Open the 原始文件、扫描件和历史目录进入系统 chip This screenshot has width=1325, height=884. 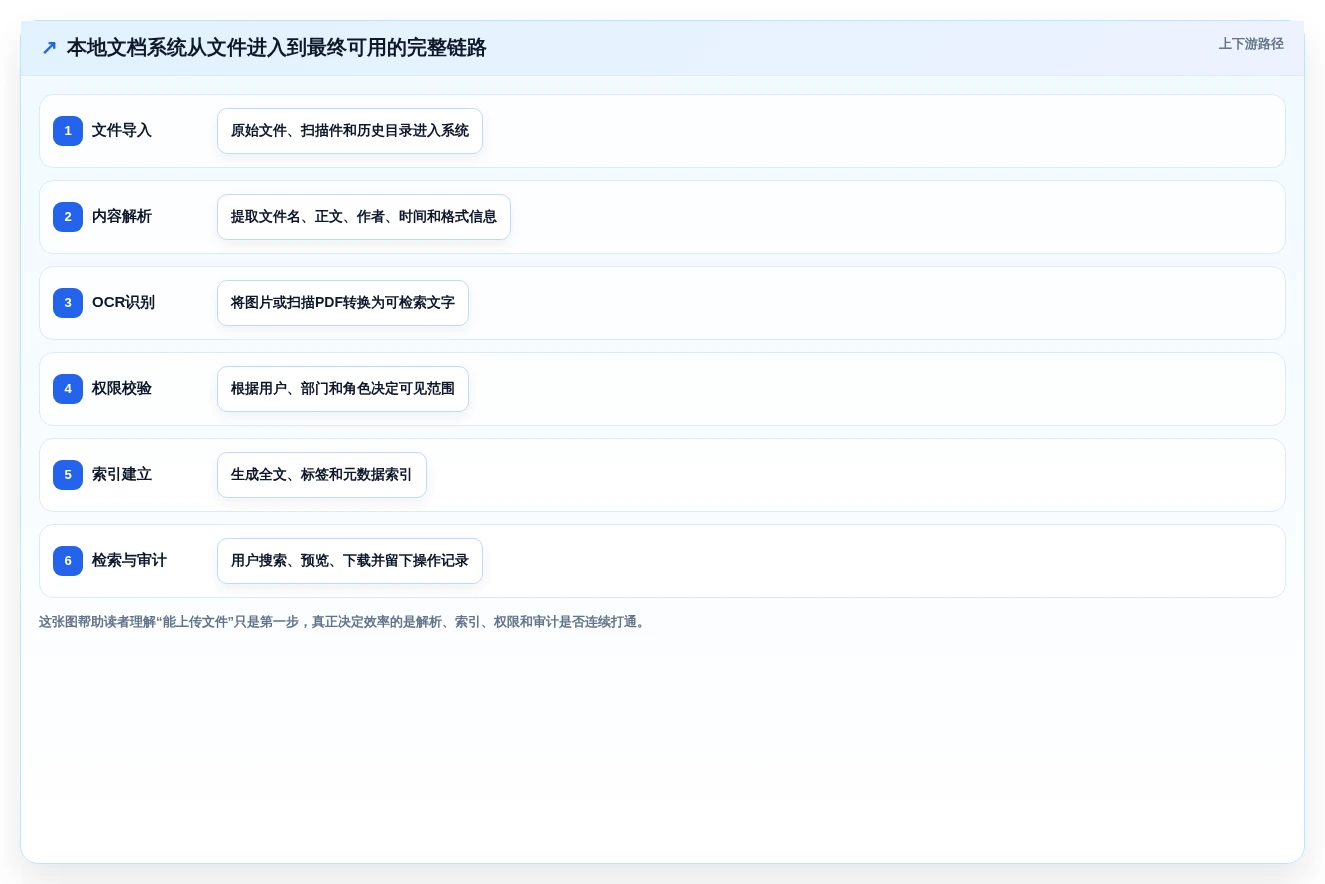(x=350, y=131)
